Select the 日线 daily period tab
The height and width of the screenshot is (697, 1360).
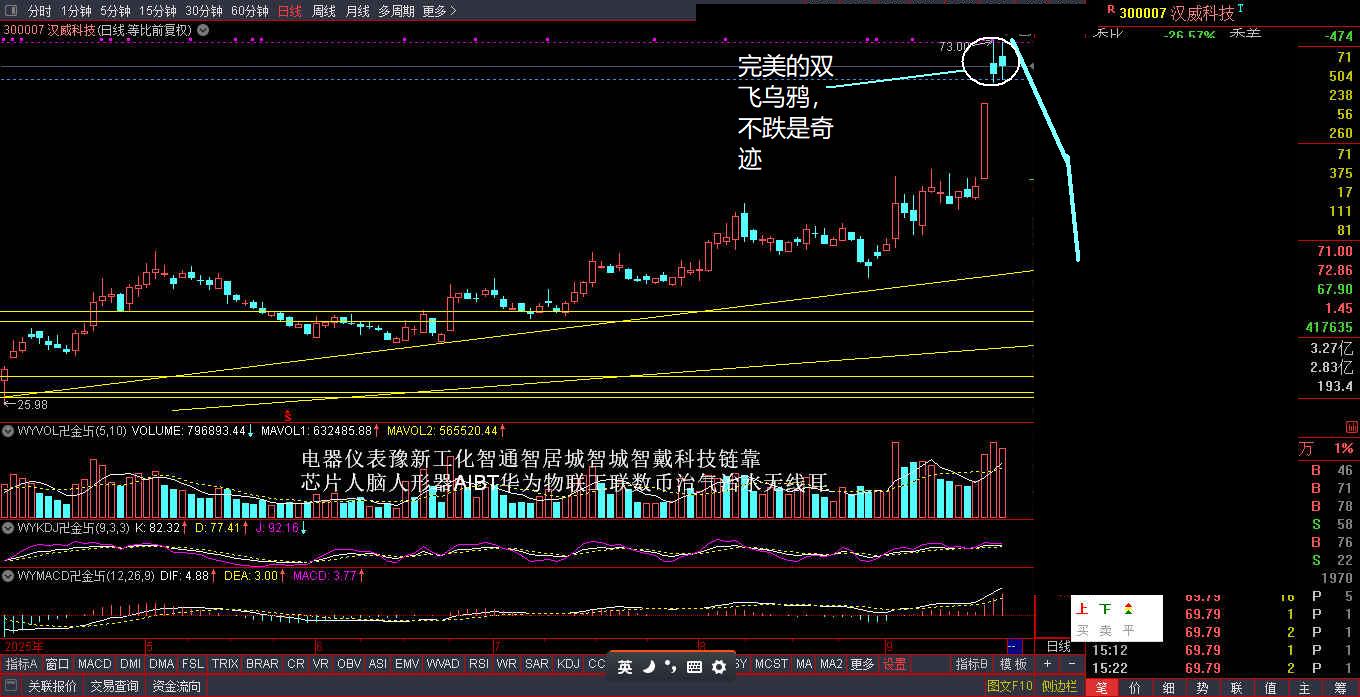(290, 11)
